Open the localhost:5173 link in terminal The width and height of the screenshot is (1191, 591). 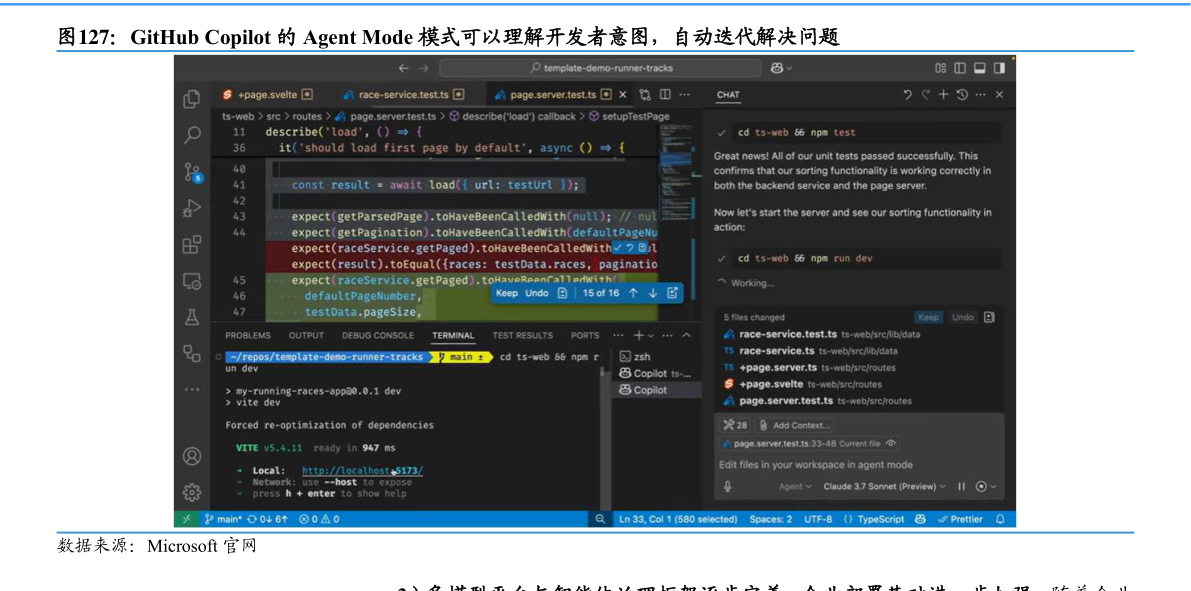362,471
